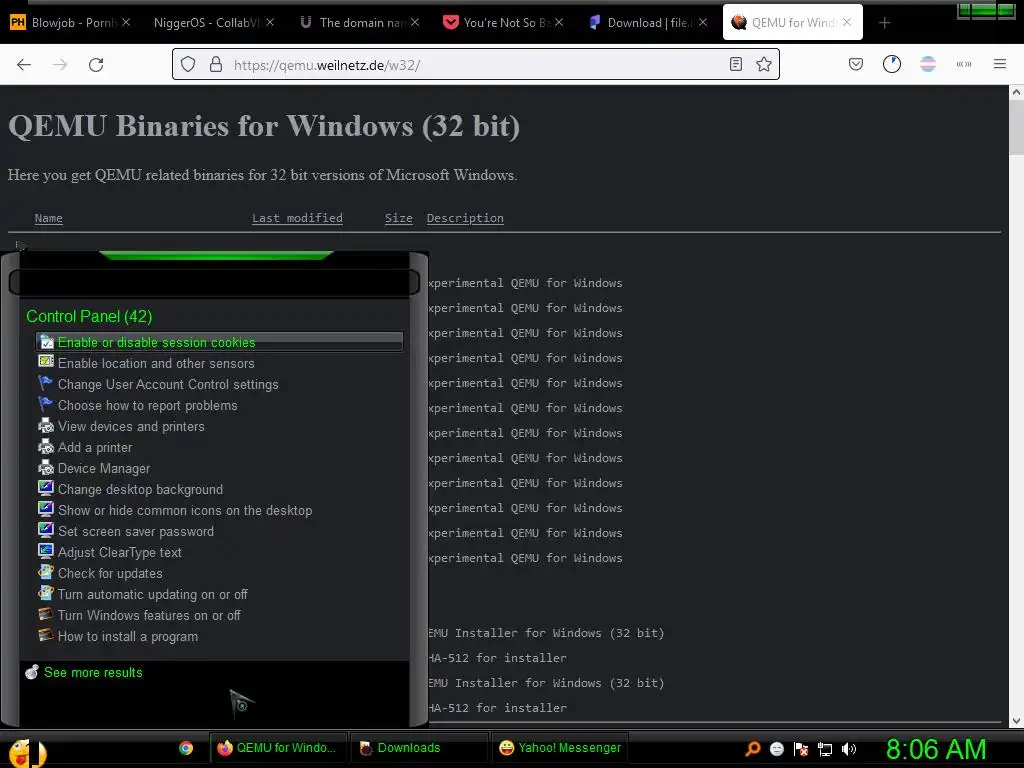Close the 'You're Not So Ba' tab
The height and width of the screenshot is (768, 1024).
point(559,22)
